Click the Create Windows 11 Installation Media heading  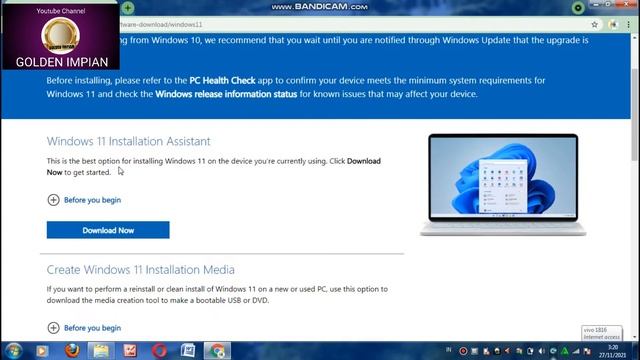(140, 270)
